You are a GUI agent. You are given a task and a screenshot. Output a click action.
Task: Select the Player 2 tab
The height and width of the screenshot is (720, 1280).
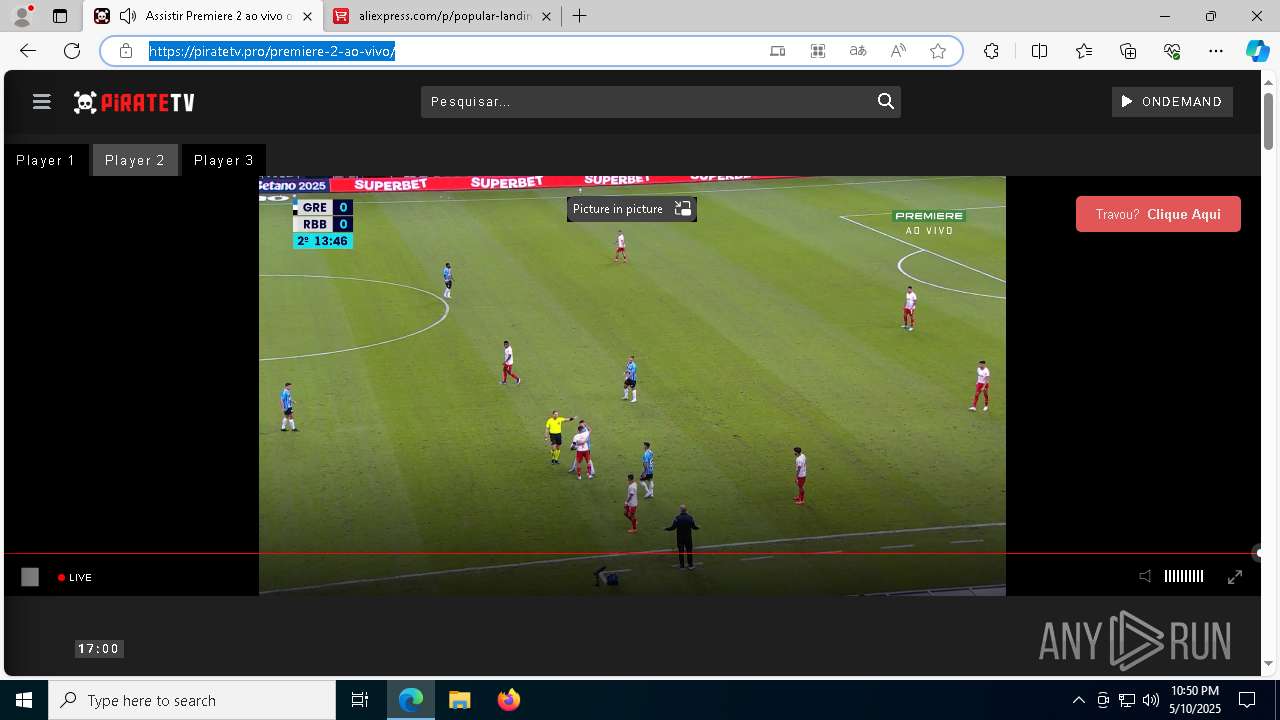tap(135, 160)
